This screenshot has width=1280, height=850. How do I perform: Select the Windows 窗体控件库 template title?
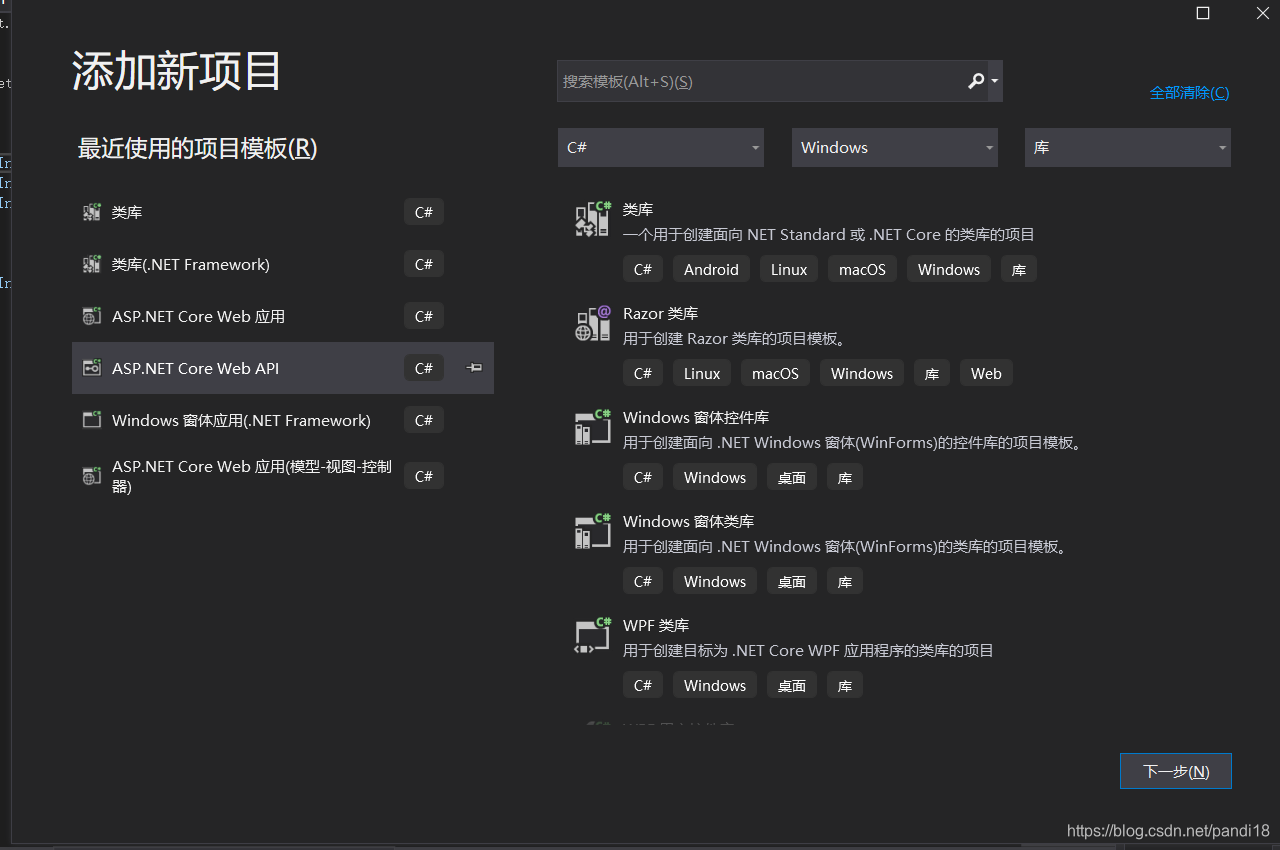pyautogui.click(x=696, y=418)
